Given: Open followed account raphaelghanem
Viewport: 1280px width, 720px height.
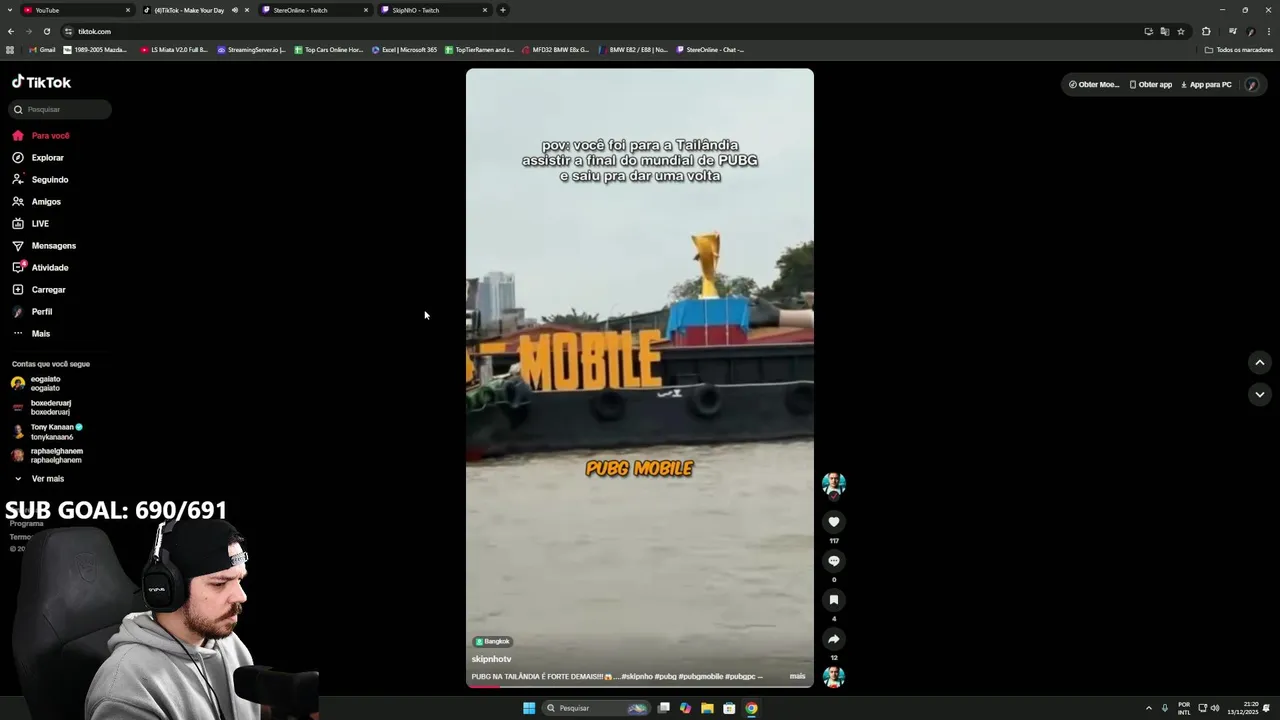Looking at the screenshot, I should [x=47, y=456].
